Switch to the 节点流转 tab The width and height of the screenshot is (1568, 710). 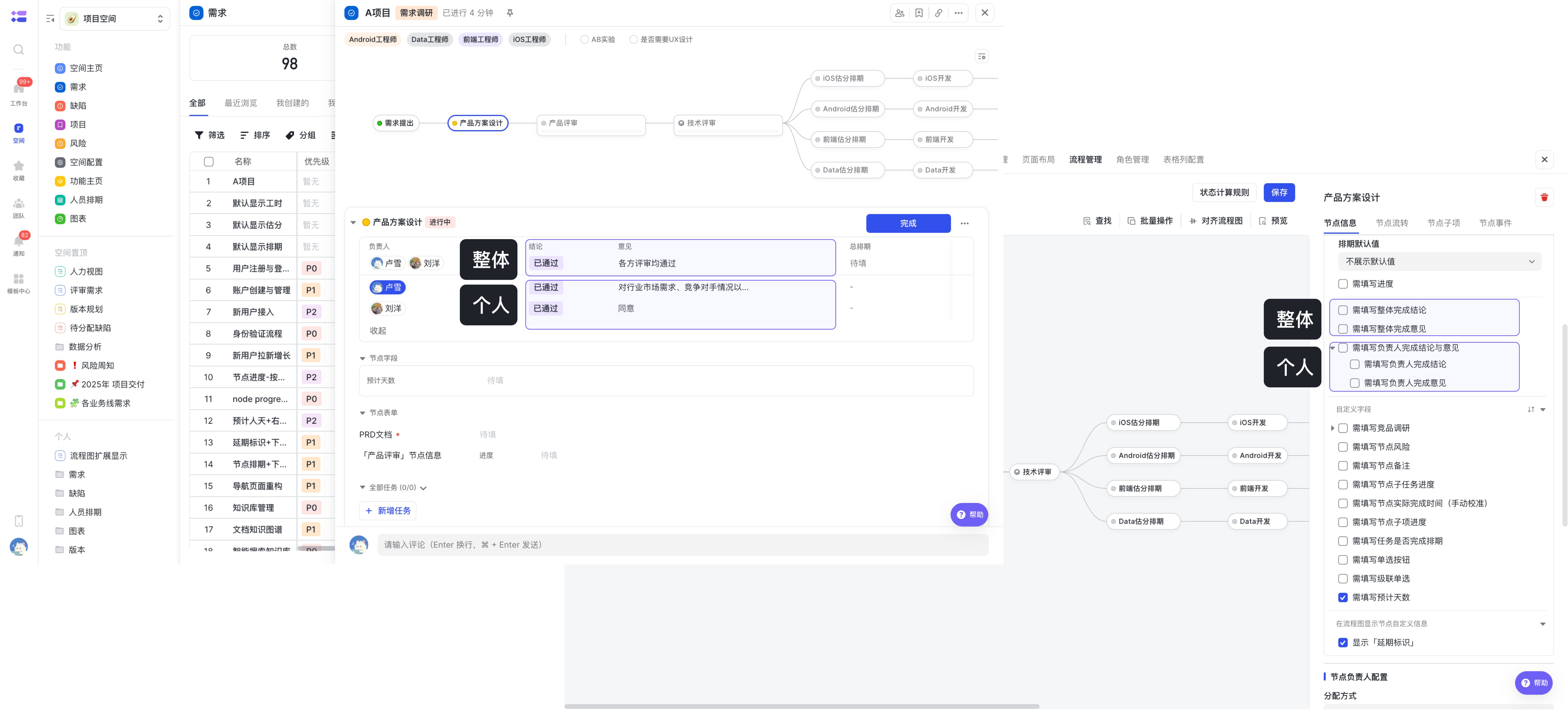tap(1392, 223)
